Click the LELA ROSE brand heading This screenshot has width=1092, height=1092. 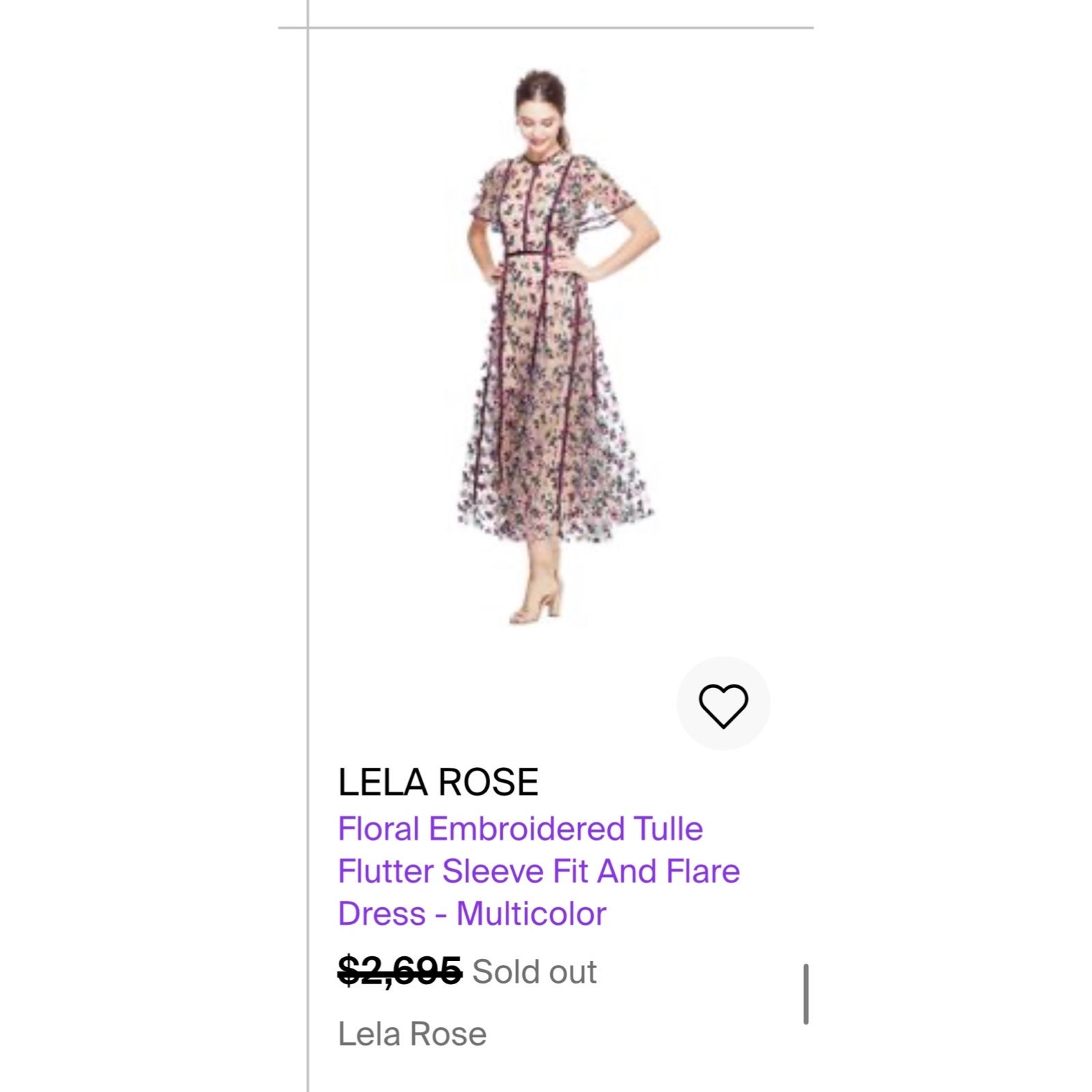point(438,782)
